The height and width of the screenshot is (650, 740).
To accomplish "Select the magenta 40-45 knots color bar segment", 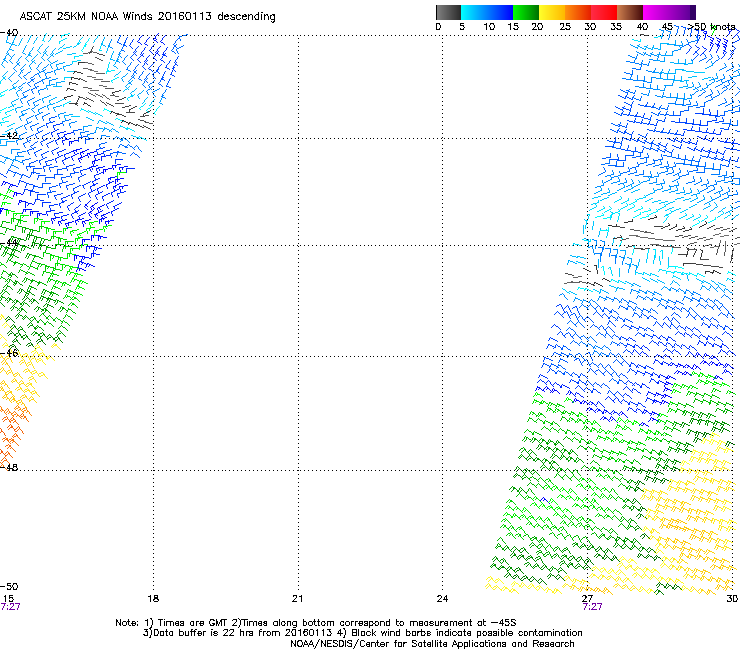I will tap(656, 12).
